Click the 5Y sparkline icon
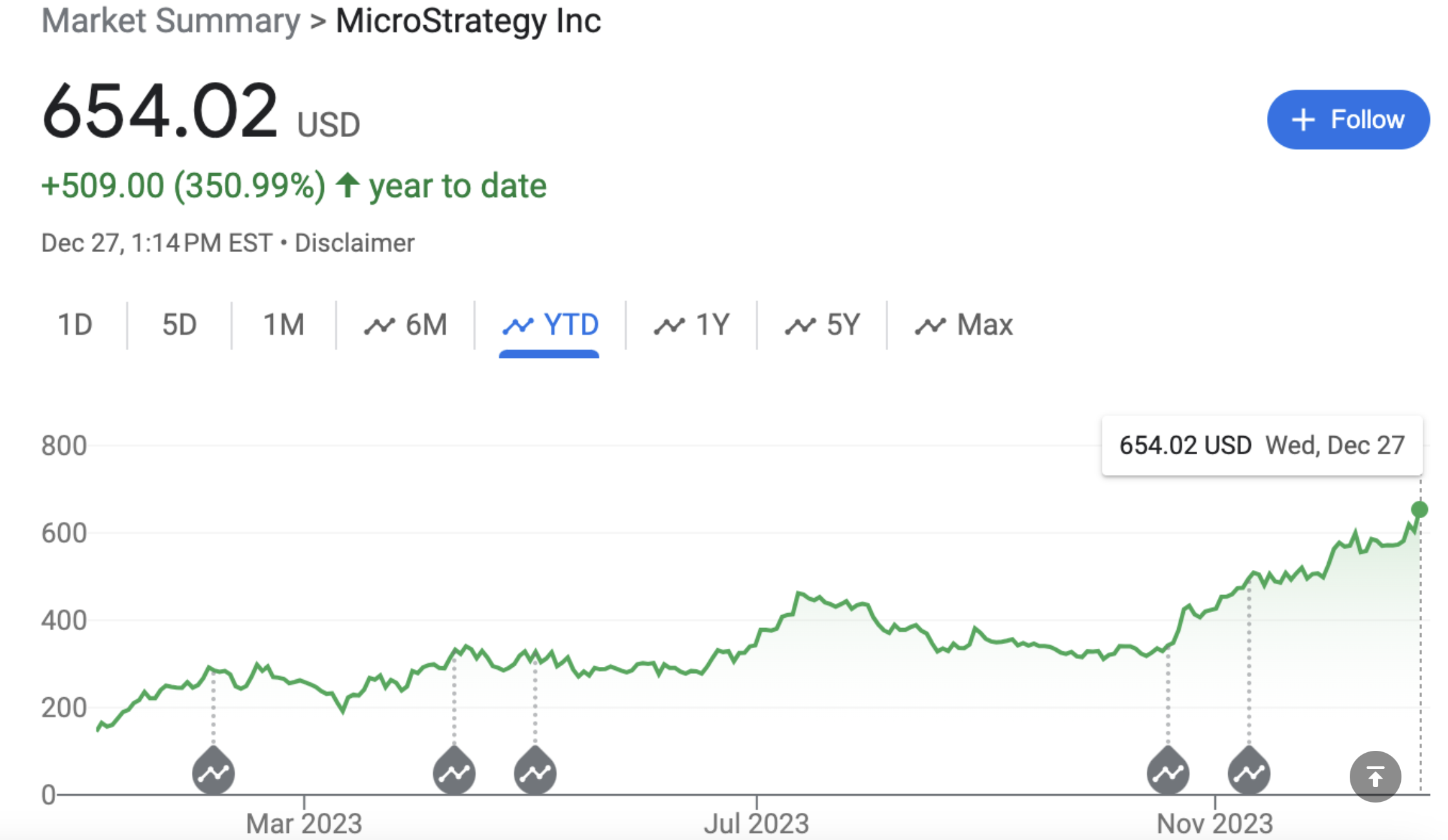Image resolution: width=1448 pixels, height=840 pixels. [799, 325]
